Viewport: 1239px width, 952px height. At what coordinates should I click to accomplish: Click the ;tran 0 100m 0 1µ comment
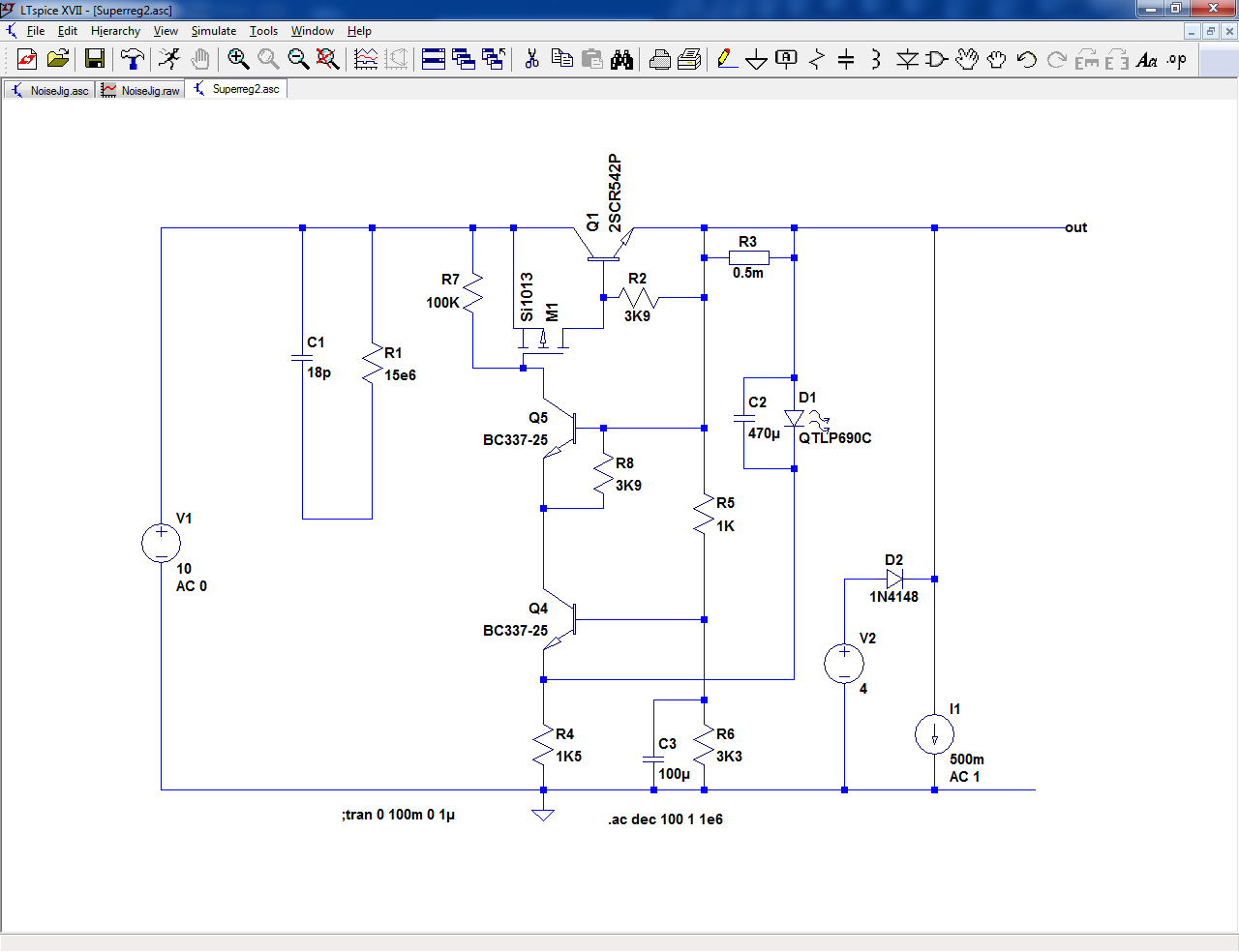(398, 815)
